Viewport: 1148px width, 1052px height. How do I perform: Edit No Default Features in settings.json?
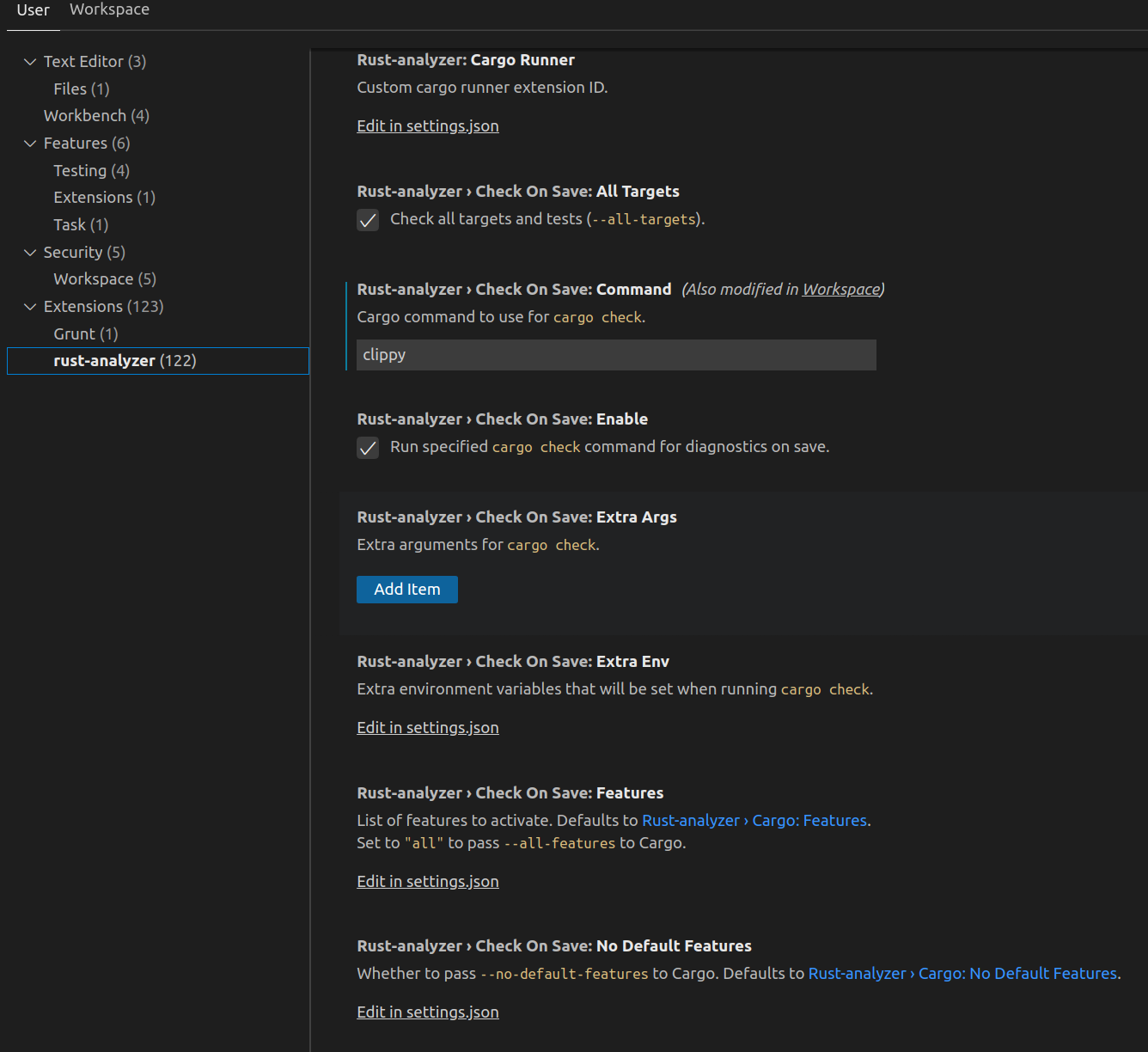click(x=428, y=1012)
